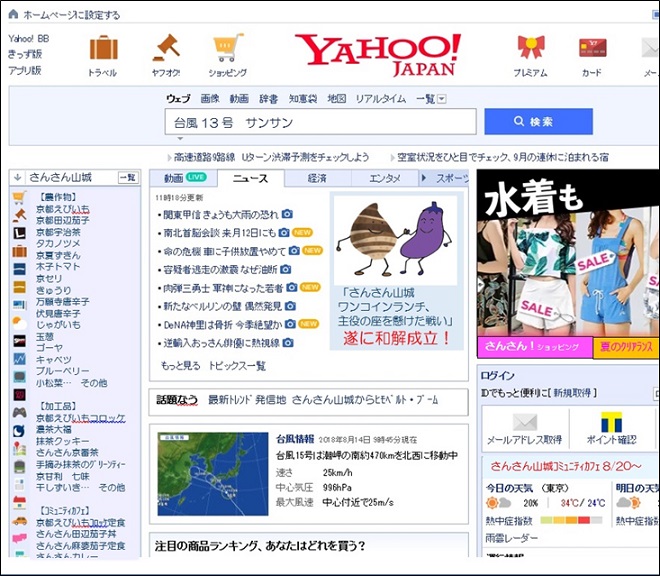Click トピックス一覧 link
Image resolution: width=660 pixels, height=576 pixels.
(237, 365)
